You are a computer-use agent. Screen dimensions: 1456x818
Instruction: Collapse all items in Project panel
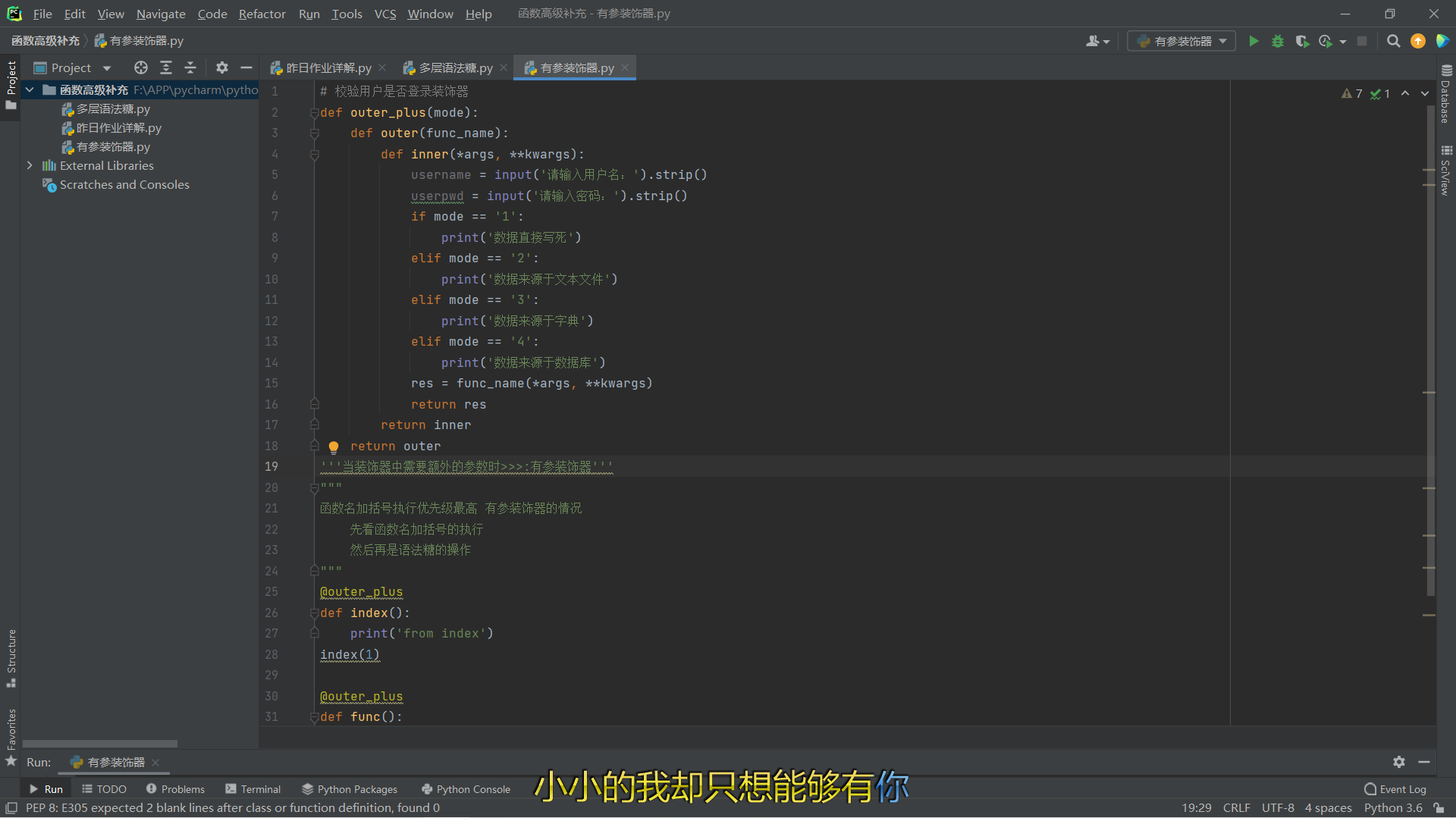point(190,67)
